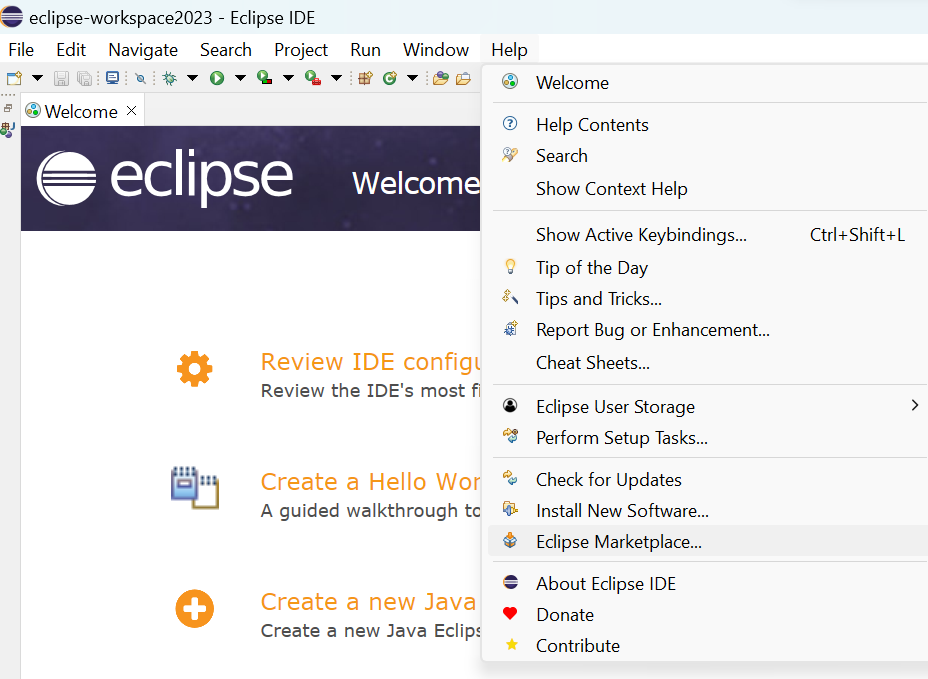Select Donate in the Help menu
The height and width of the screenshot is (679, 928).
(x=708, y=615)
